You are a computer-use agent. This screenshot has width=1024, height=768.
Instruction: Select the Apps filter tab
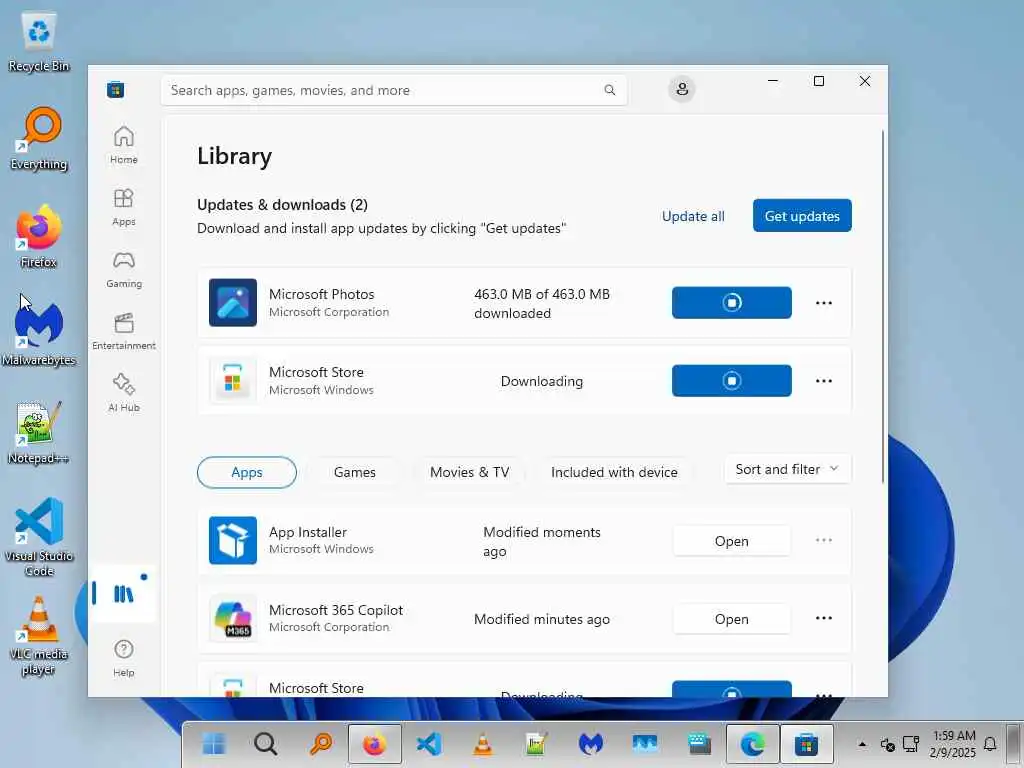(x=247, y=472)
